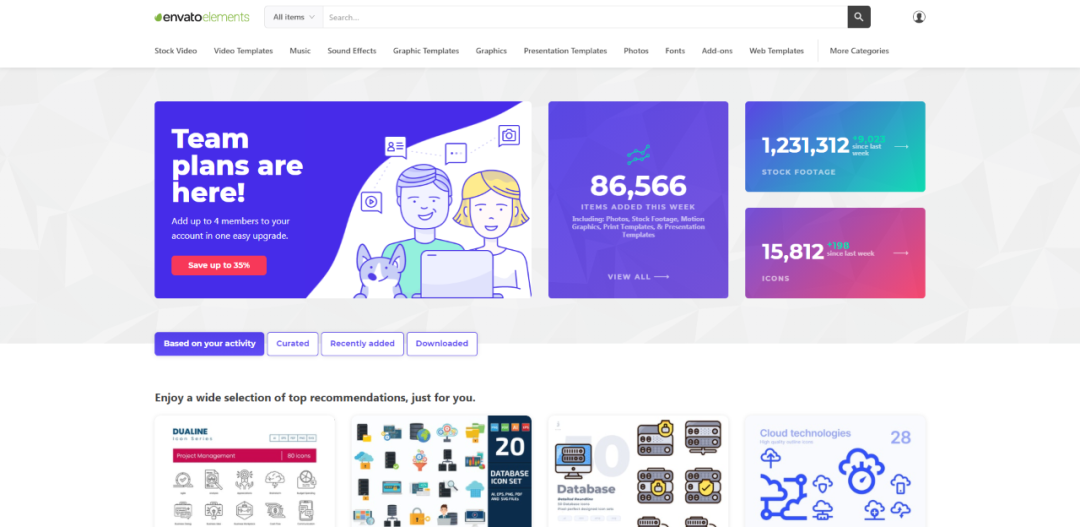Open More Categories menu

click(x=859, y=51)
